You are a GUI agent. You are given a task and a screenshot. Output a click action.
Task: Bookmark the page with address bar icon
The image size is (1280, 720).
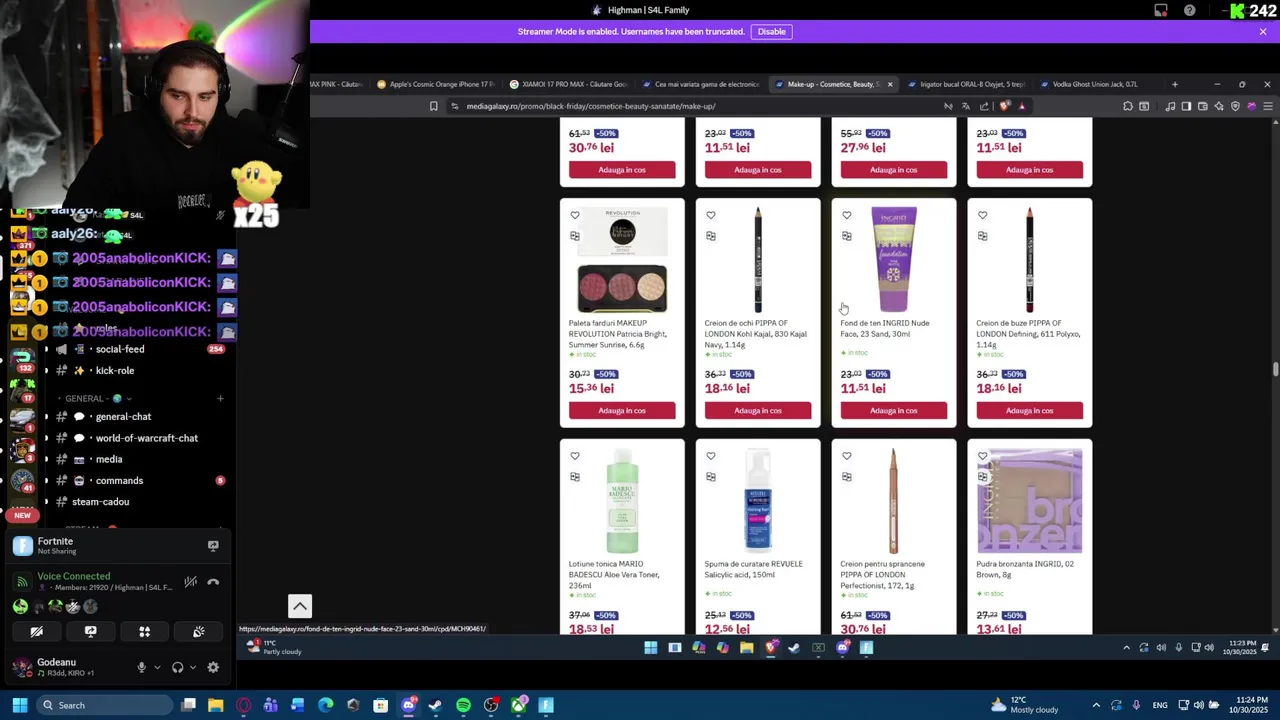click(434, 106)
